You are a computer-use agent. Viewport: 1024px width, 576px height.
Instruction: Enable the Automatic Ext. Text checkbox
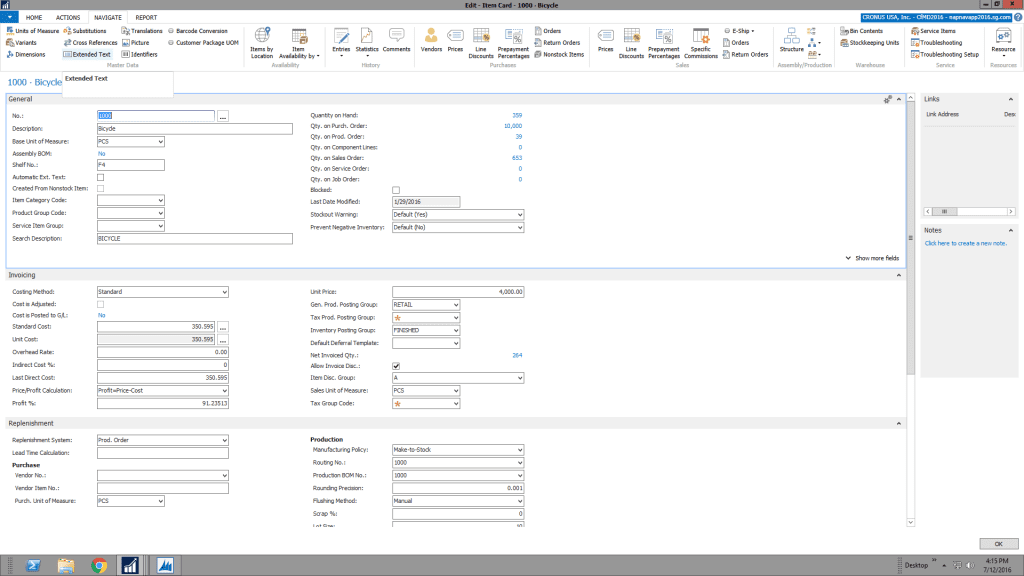[100, 177]
